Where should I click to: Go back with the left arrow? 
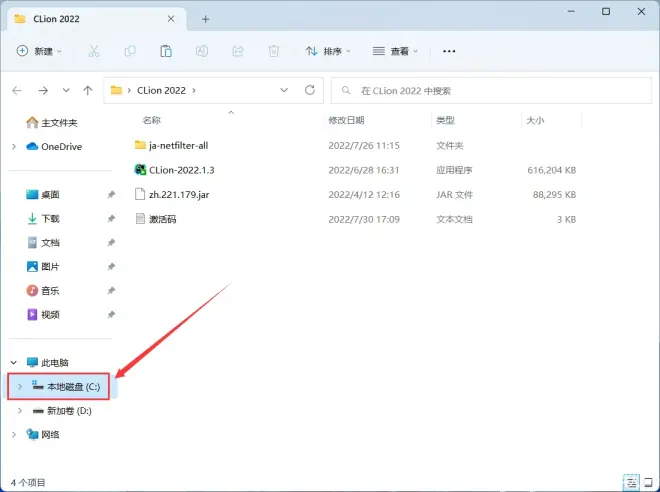pyautogui.click(x=17, y=90)
